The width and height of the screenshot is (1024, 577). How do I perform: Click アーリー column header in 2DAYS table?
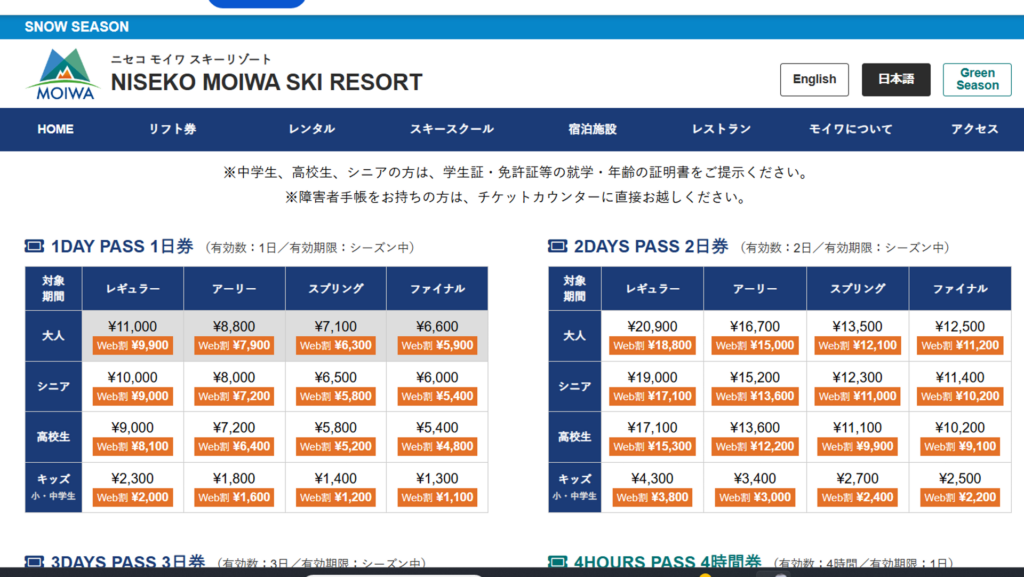pos(755,288)
